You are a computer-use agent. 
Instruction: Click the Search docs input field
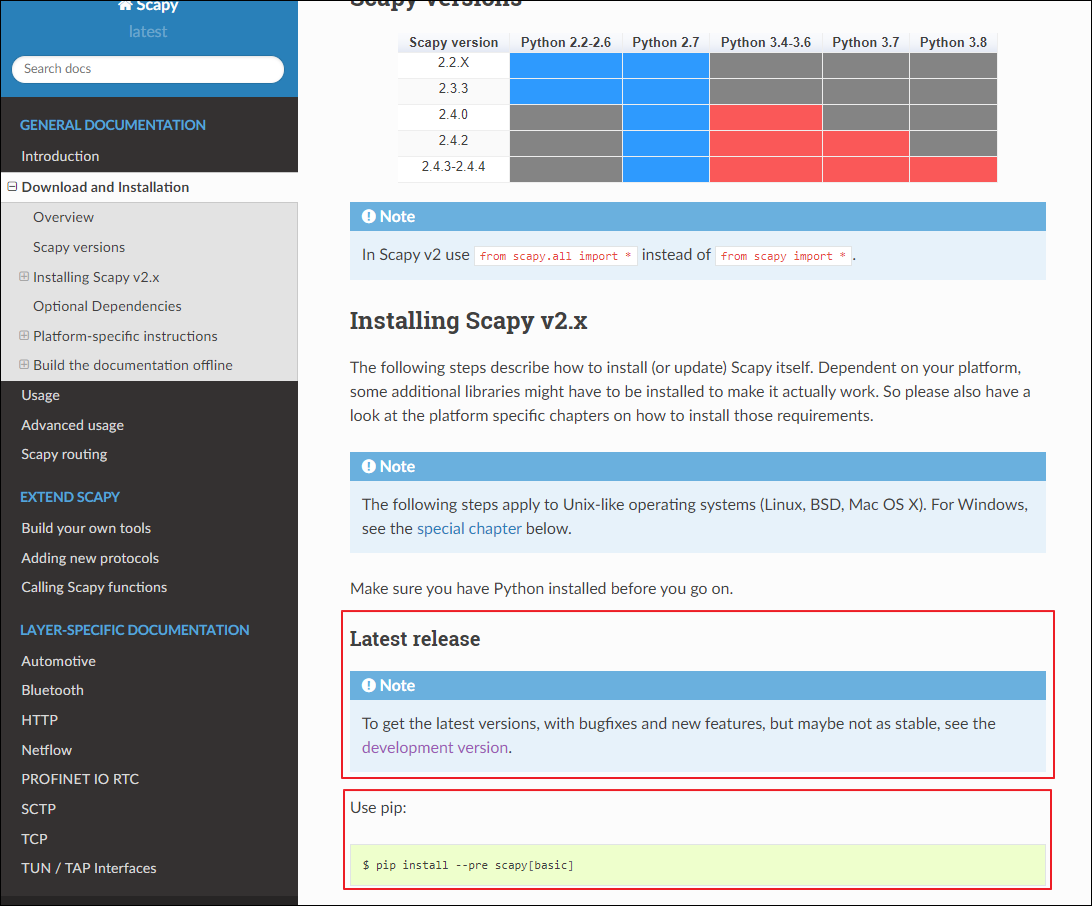(148, 69)
